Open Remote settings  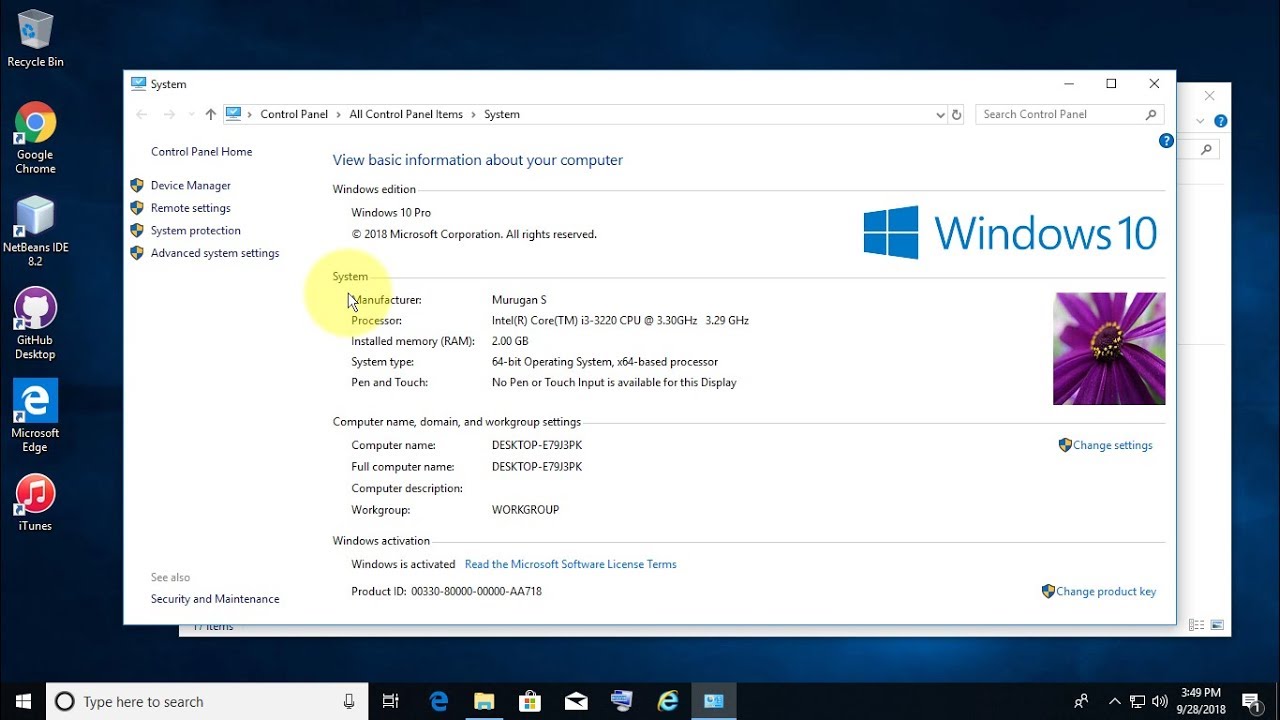click(191, 208)
